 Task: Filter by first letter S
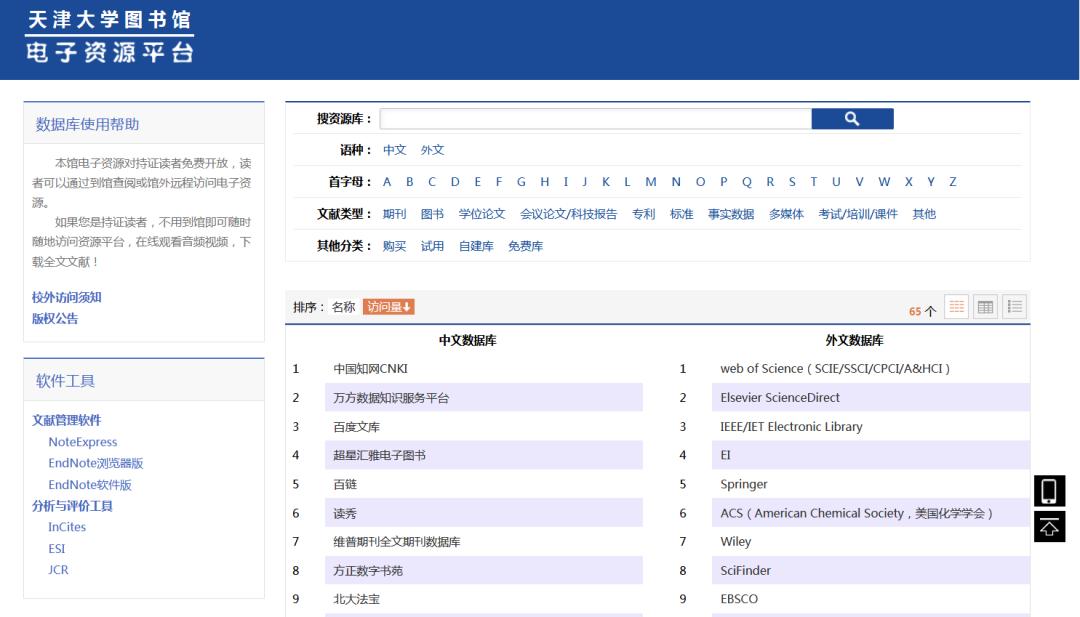[x=792, y=182]
